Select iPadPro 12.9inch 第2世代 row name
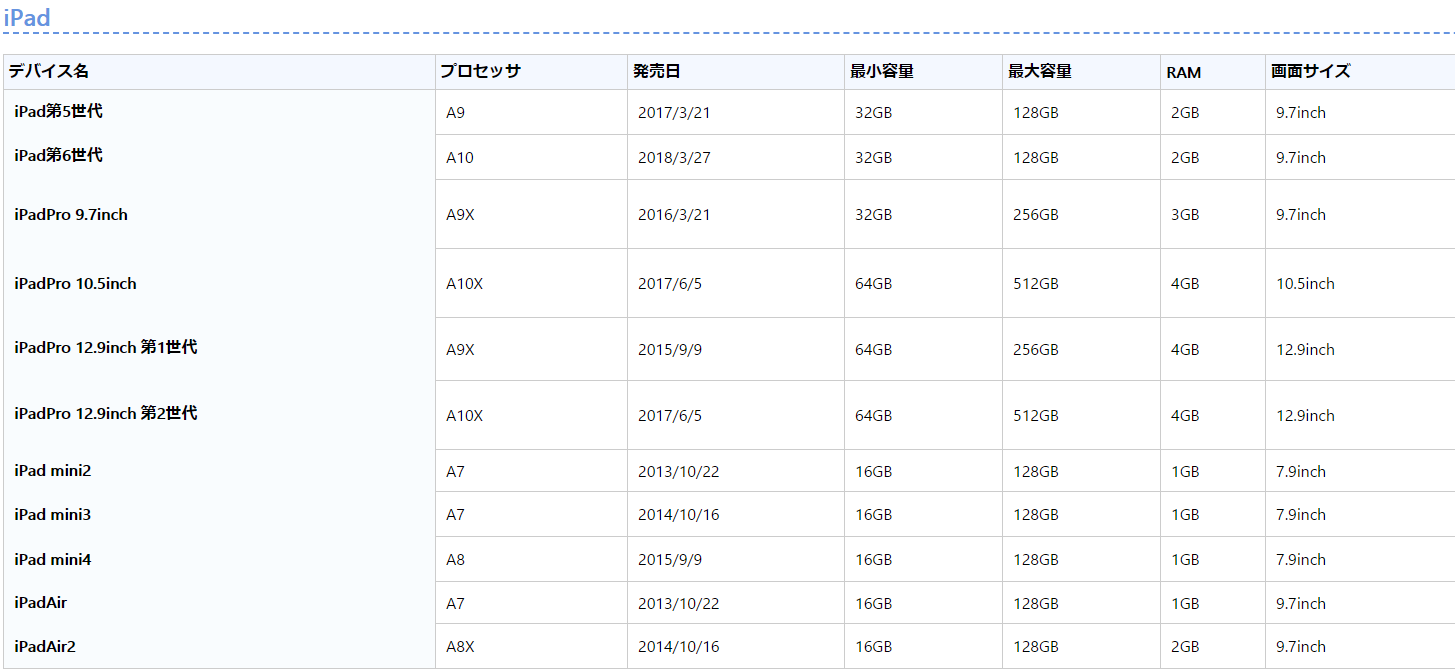 click(106, 413)
